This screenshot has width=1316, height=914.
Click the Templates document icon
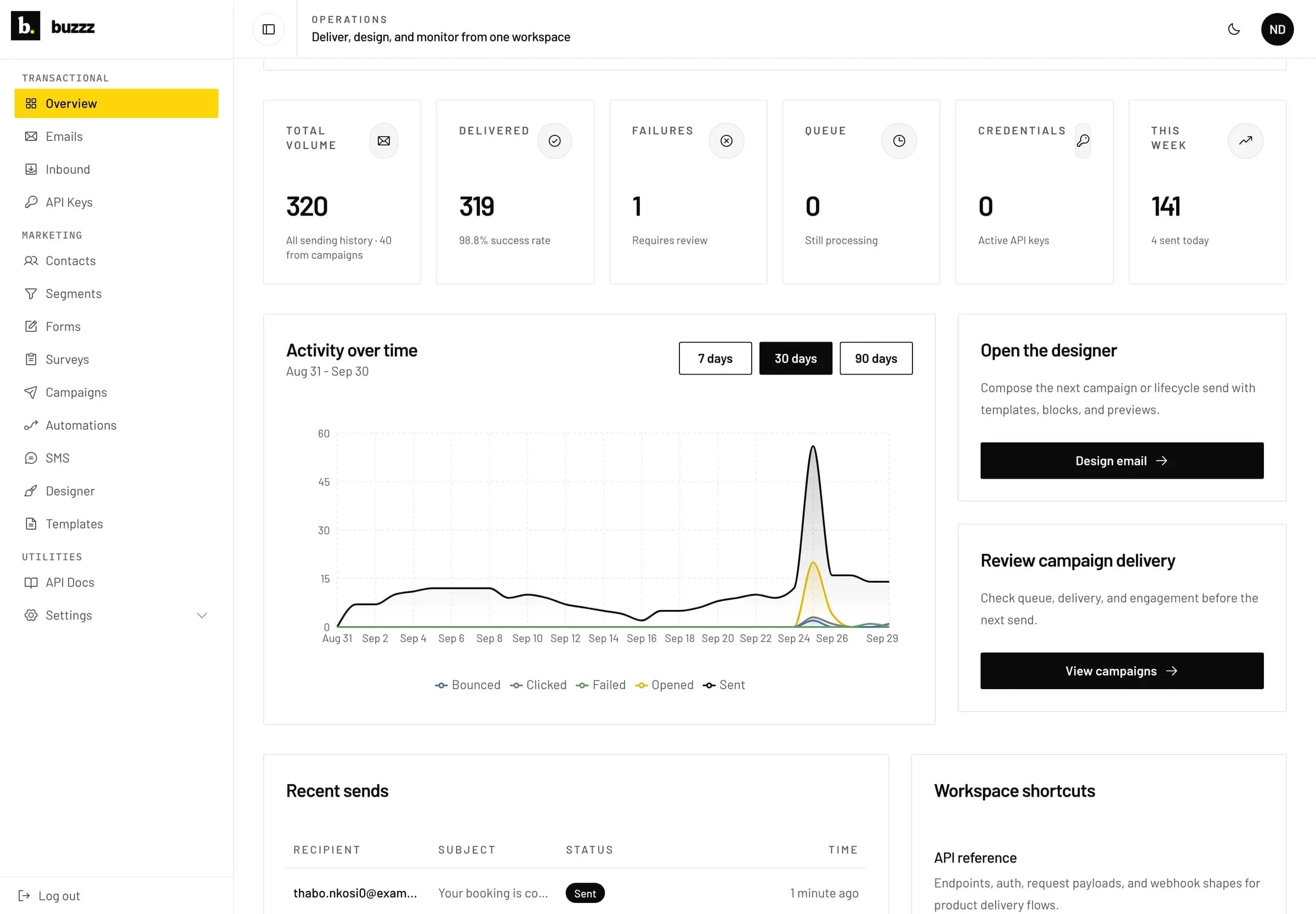(31, 524)
